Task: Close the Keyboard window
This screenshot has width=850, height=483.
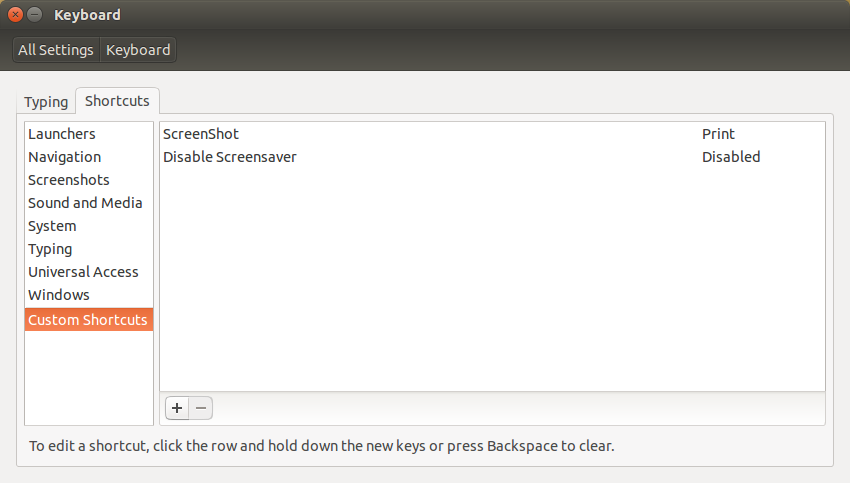Action: pyautogui.click(x=15, y=15)
